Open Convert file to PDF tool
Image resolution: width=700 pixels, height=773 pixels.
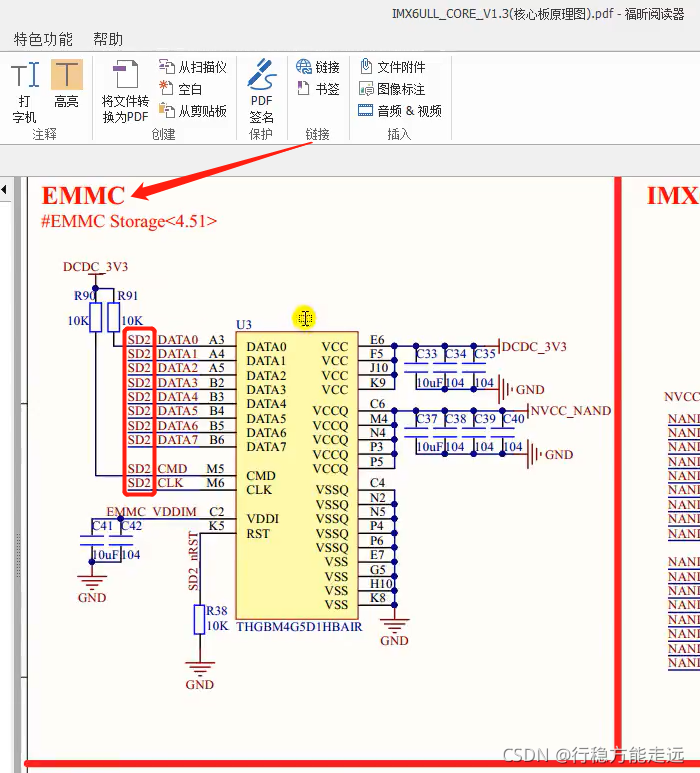point(125,91)
